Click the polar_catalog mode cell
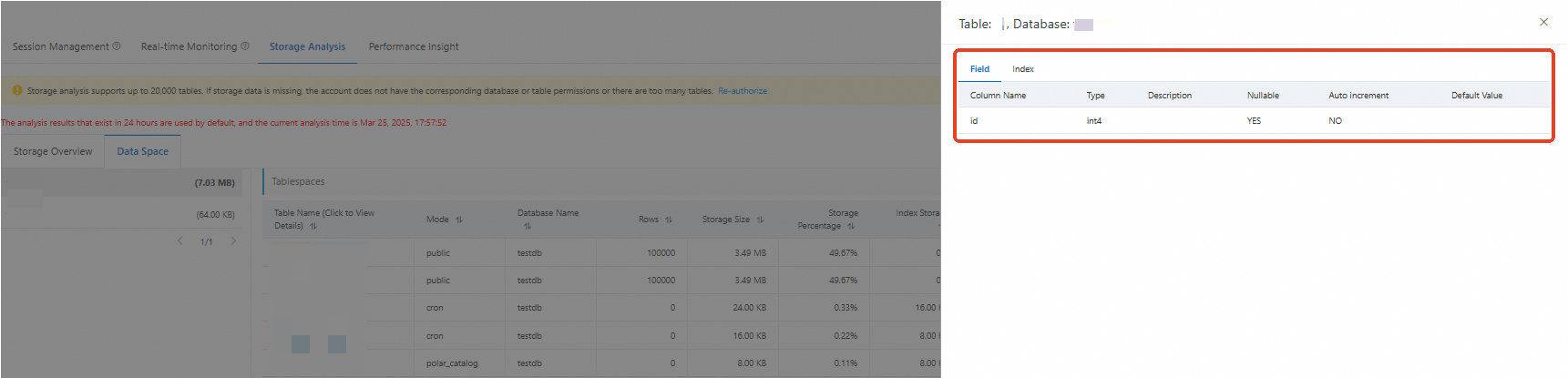 (452, 363)
